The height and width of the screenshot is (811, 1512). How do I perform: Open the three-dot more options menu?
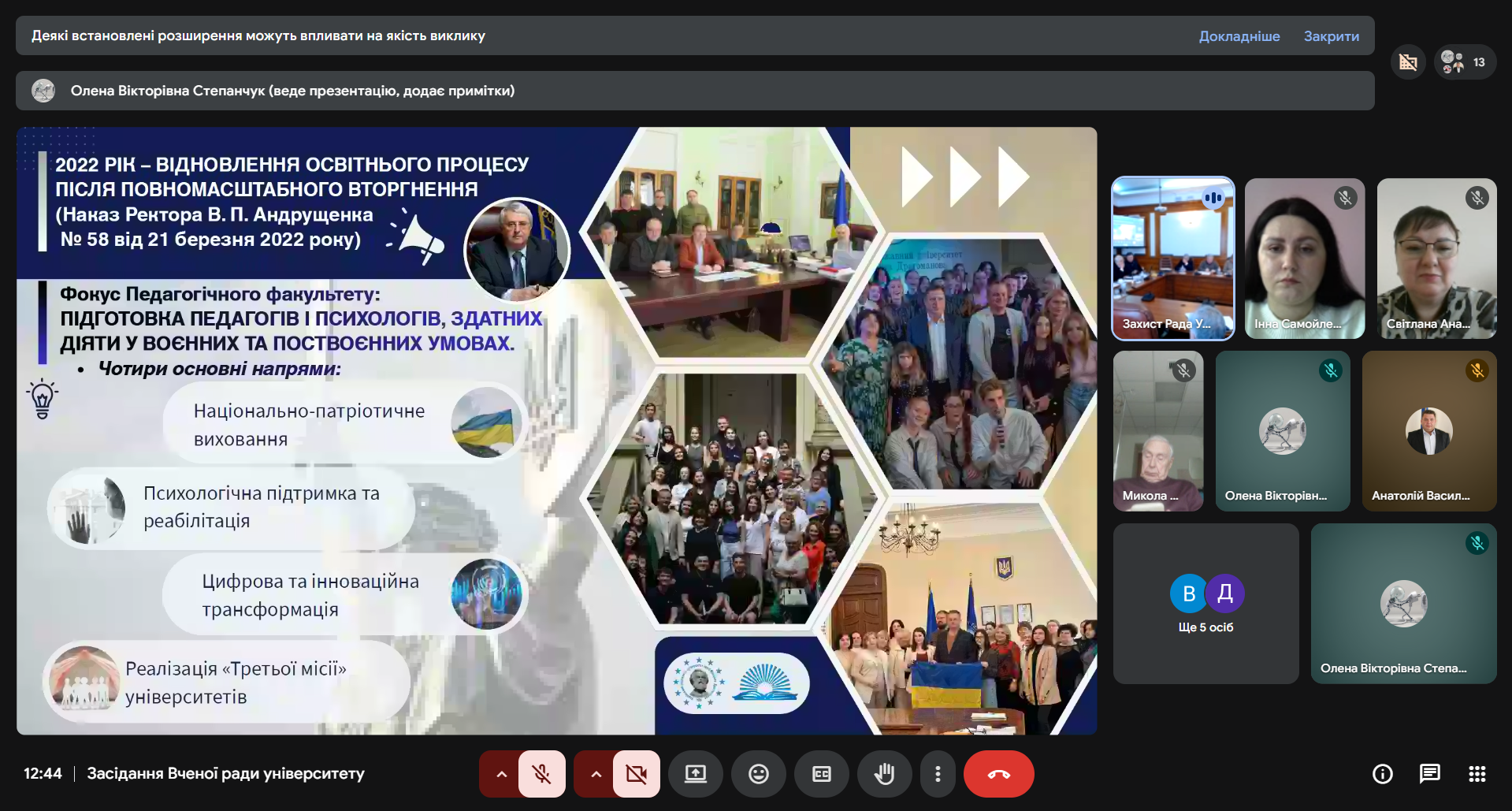click(938, 773)
